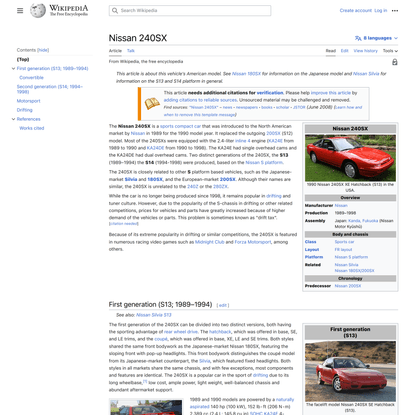Jump to Convertible contents entry

point(31,78)
